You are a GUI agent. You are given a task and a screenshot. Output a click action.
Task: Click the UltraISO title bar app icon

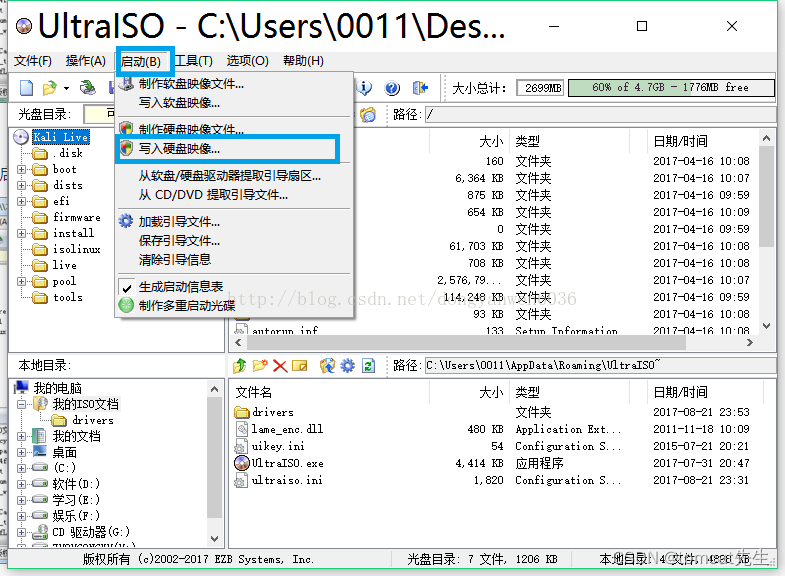click(24, 26)
